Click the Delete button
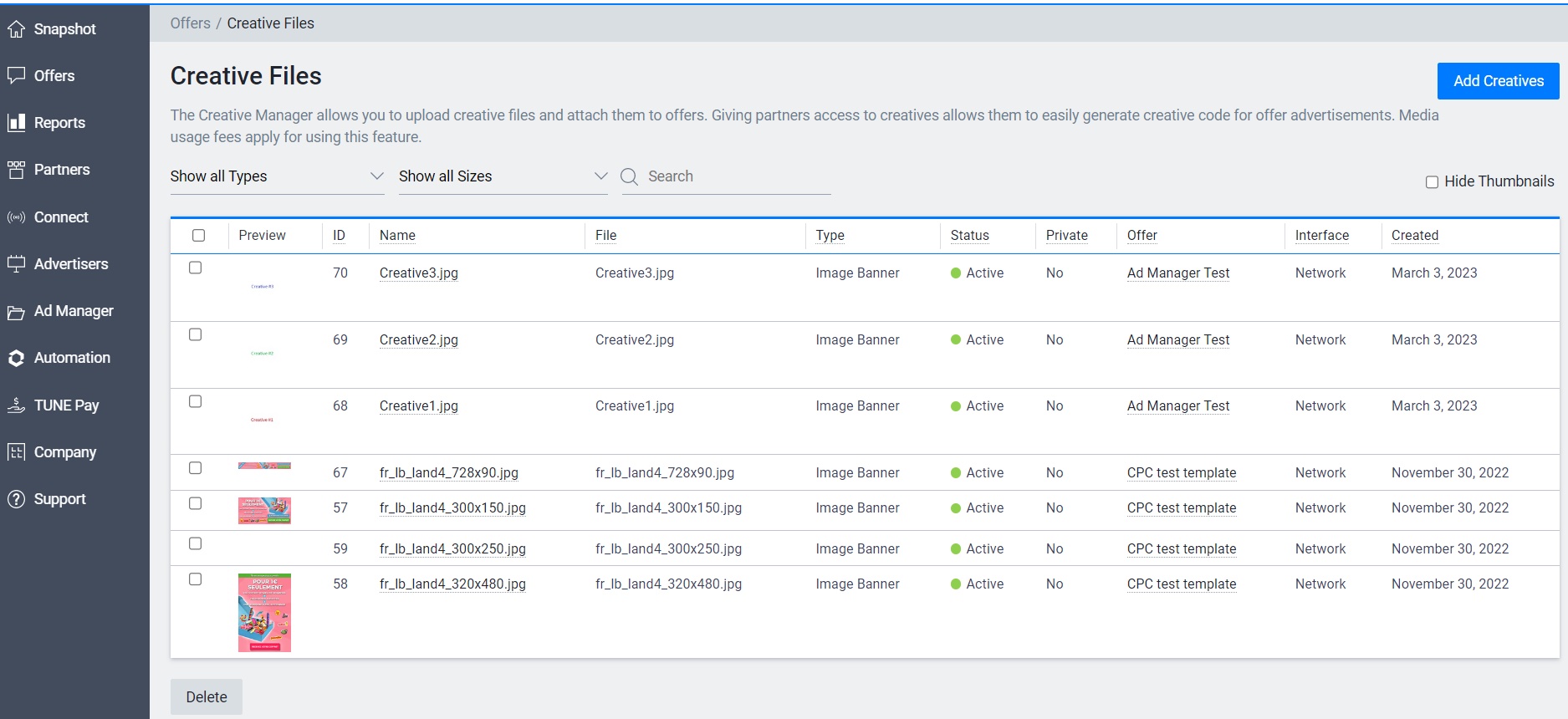 click(207, 696)
